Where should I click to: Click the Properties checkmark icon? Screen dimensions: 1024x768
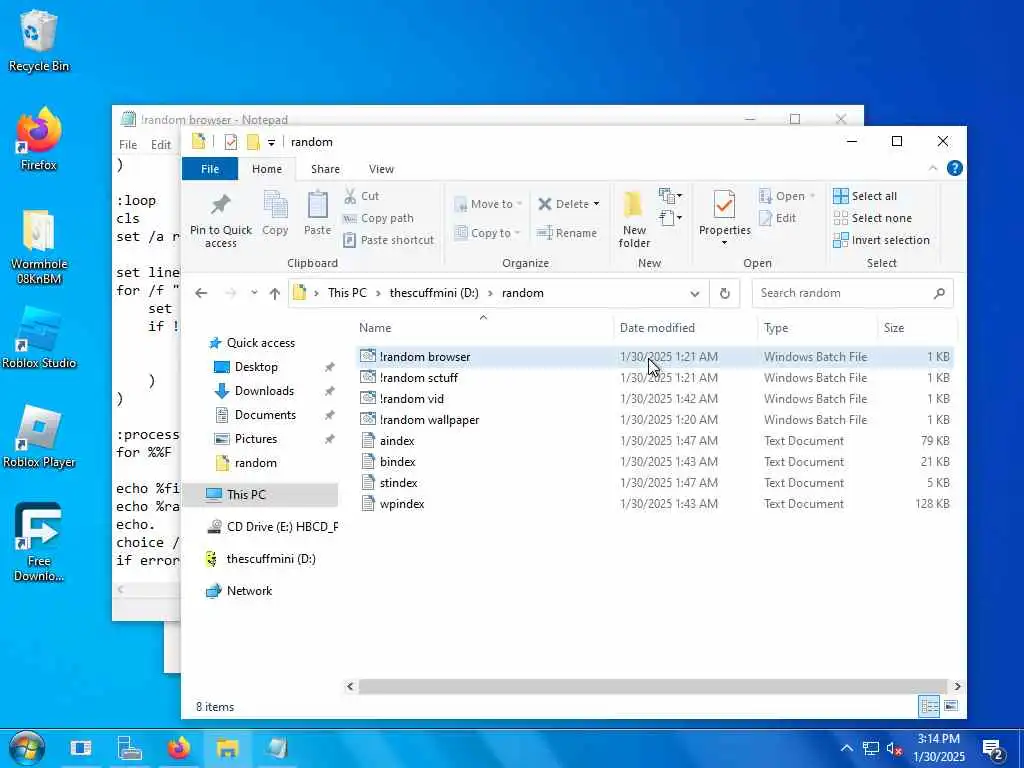tap(724, 205)
